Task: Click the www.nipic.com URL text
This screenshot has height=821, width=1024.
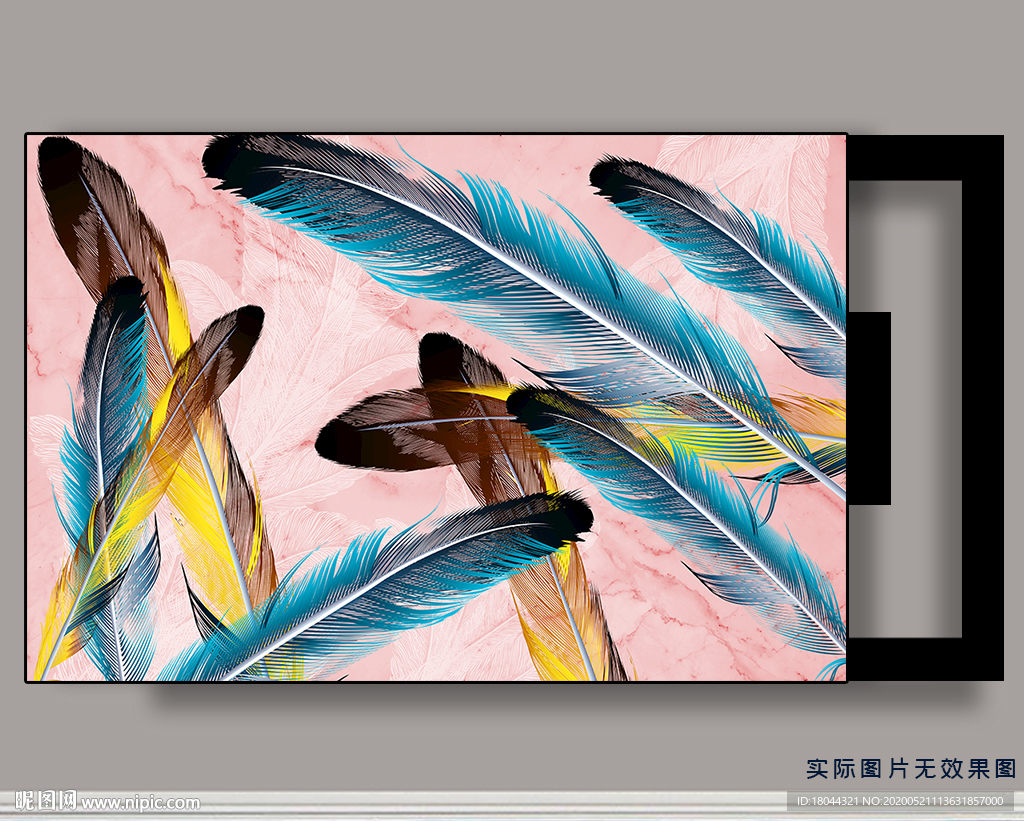Action: pyautogui.click(x=140, y=803)
